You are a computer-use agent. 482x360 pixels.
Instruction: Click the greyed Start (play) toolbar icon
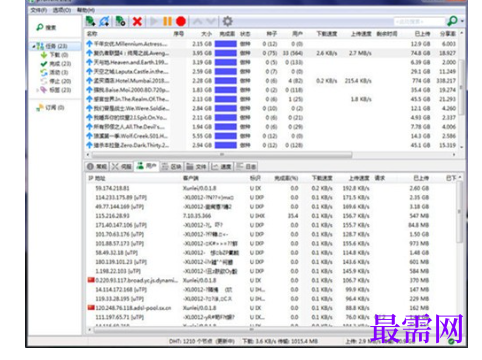(x=154, y=22)
